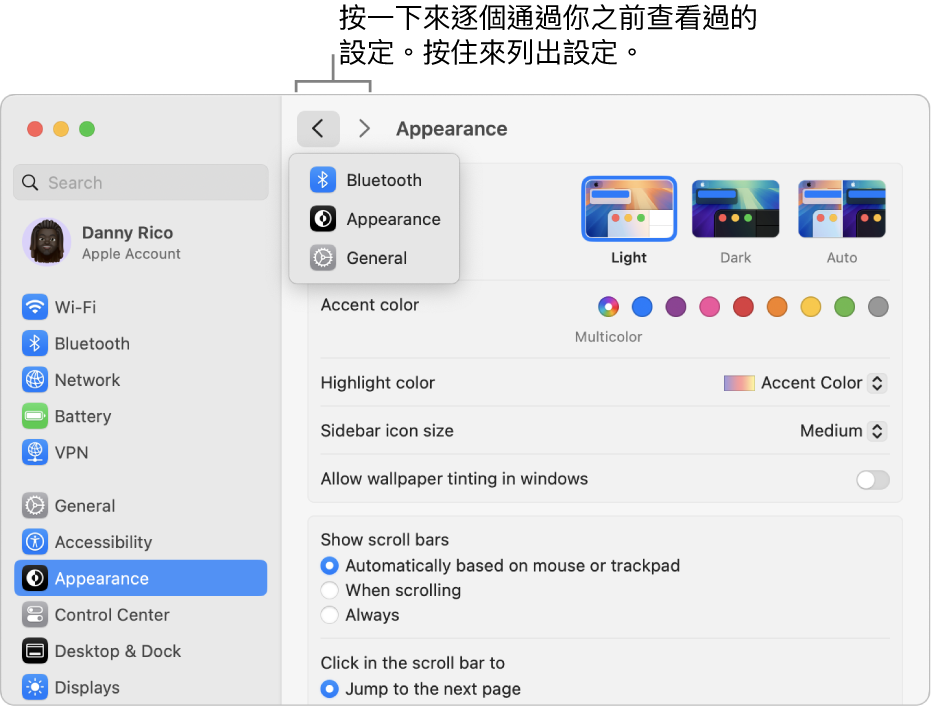Select Automatically based on mouse or trackpad

(x=330, y=565)
